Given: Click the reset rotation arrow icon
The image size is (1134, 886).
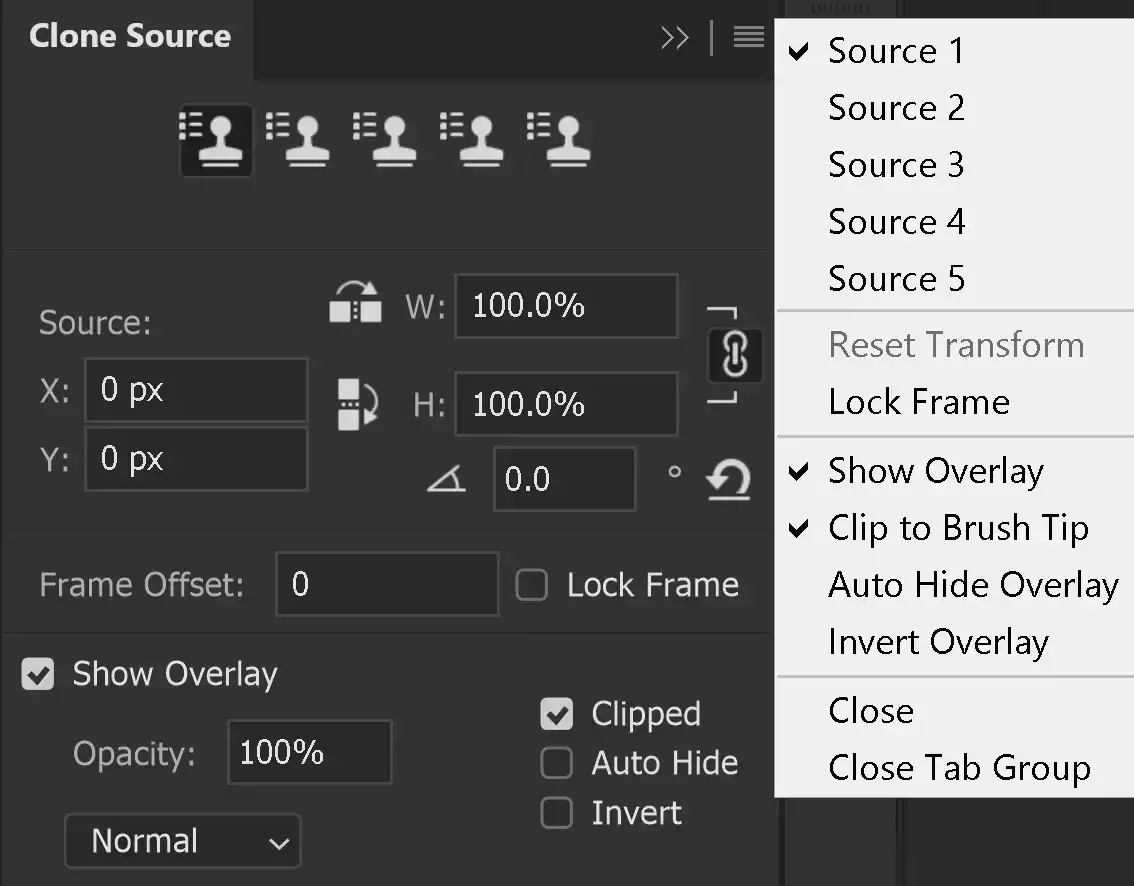Looking at the screenshot, I should (729, 480).
